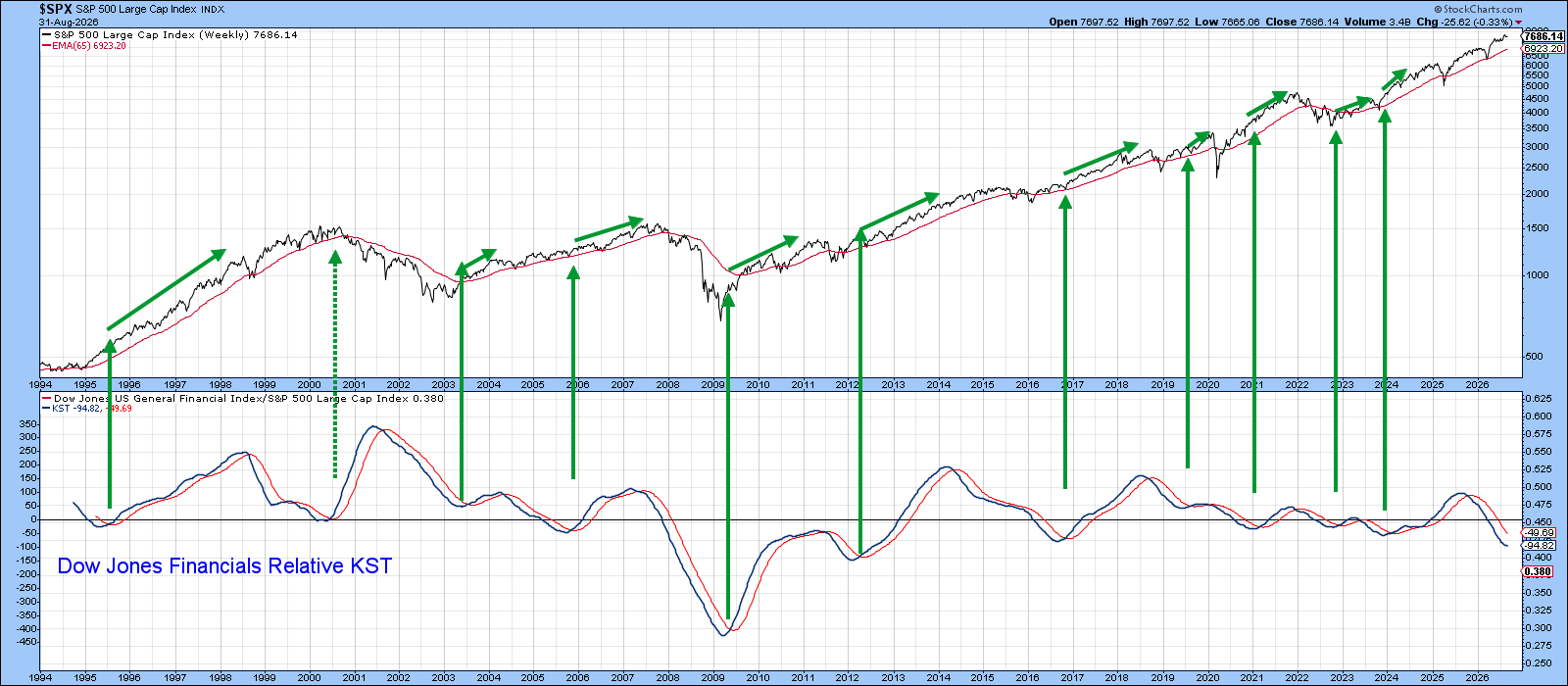Click -200 on the KST left axis
Screen dimensions: 1568x686
26,574
